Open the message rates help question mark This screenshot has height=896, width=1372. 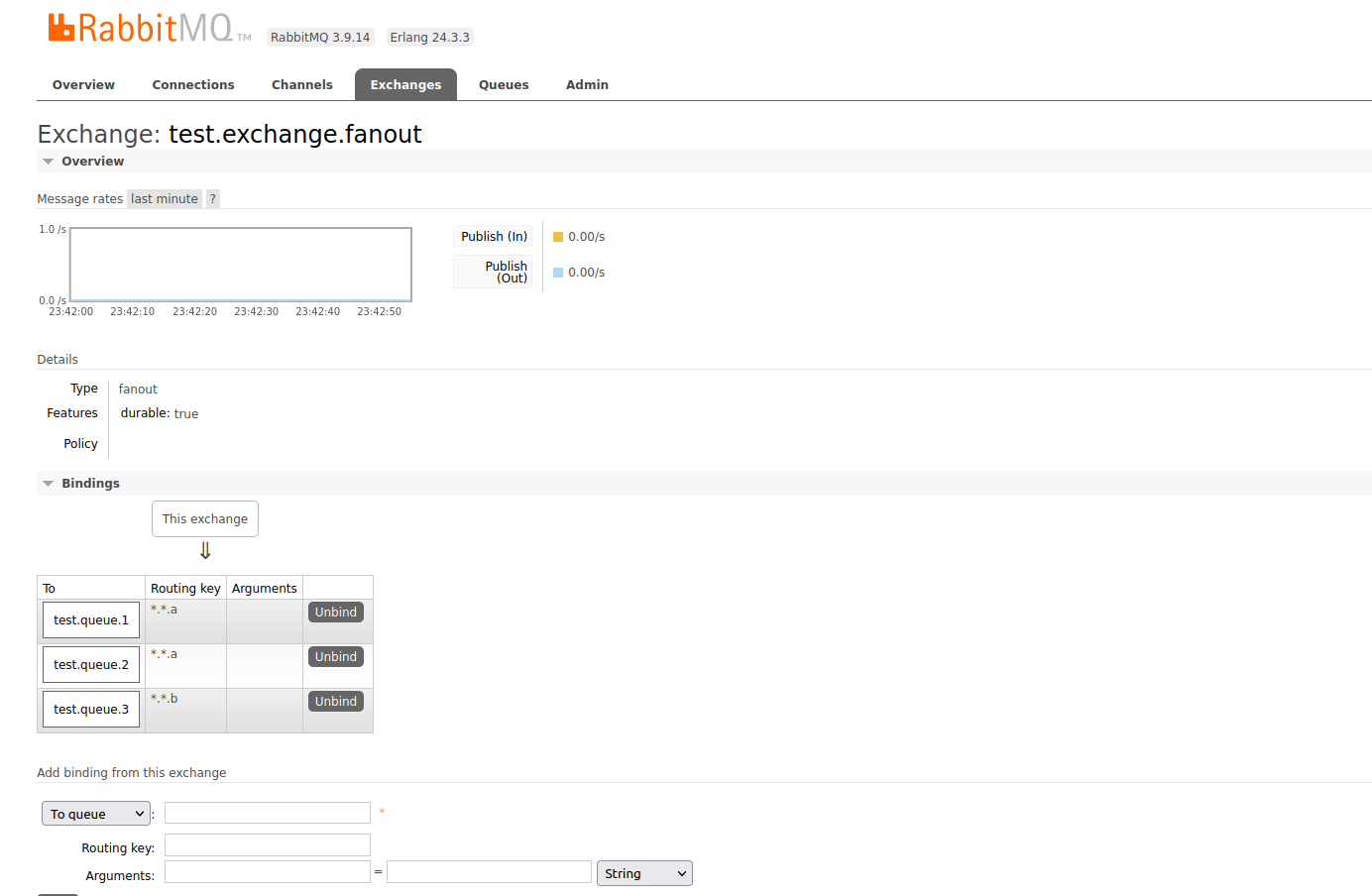[212, 199]
